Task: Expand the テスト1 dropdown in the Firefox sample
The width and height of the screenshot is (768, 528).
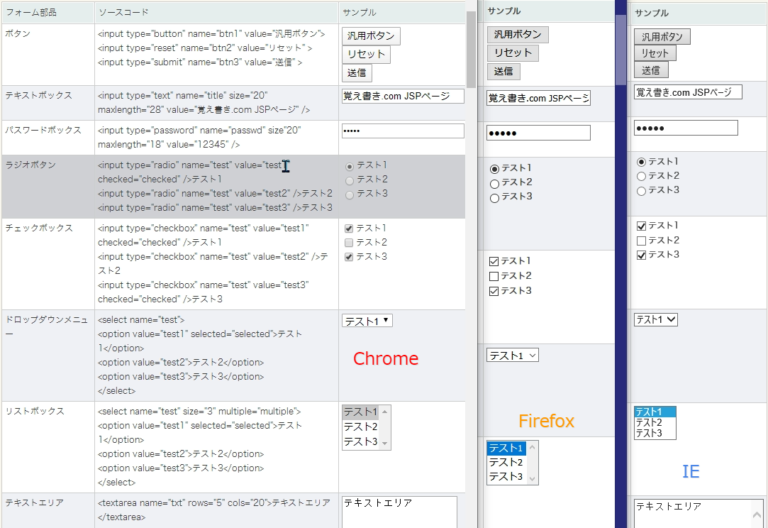Action: pyautogui.click(x=513, y=355)
